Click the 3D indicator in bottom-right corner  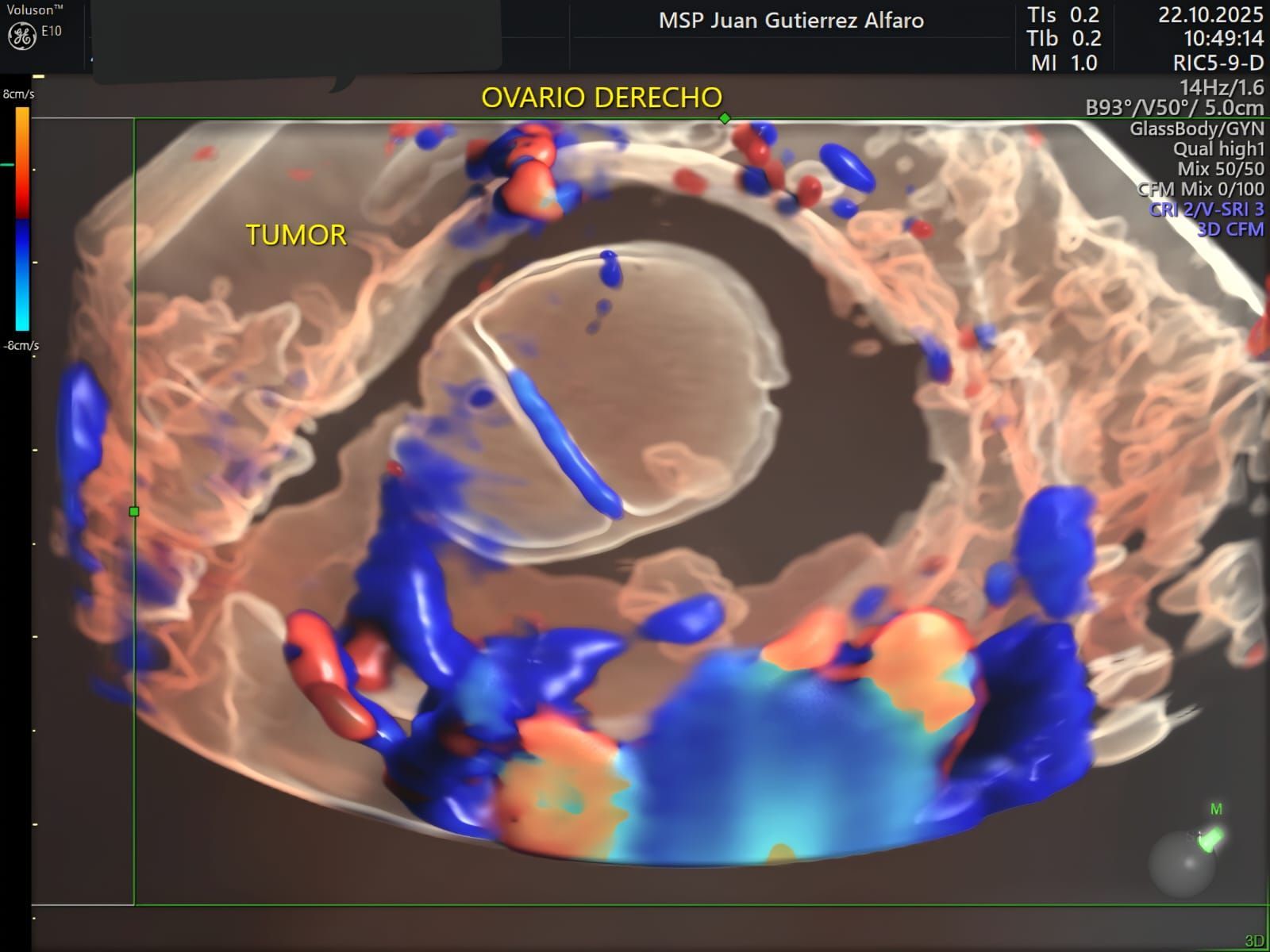pos(1254,941)
